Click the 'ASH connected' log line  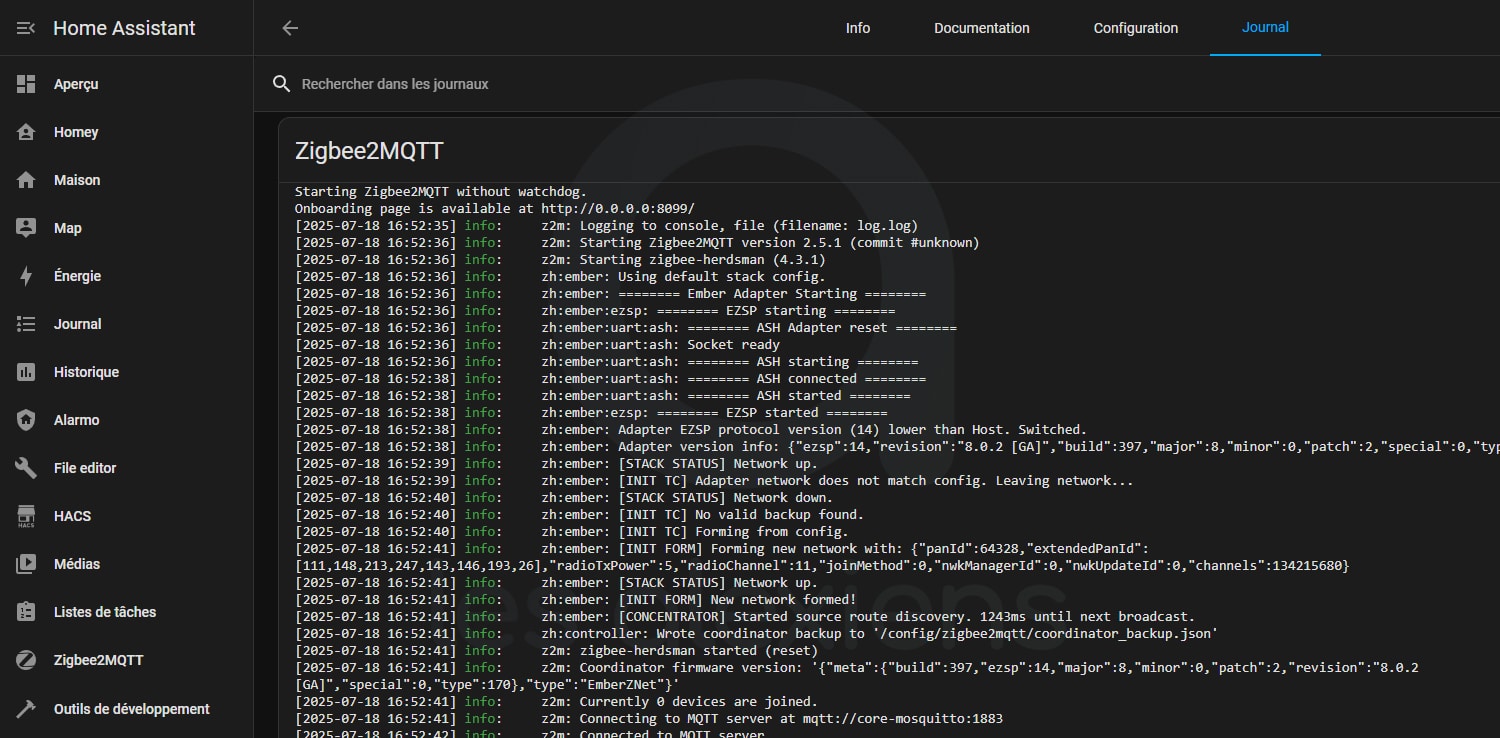coord(610,378)
